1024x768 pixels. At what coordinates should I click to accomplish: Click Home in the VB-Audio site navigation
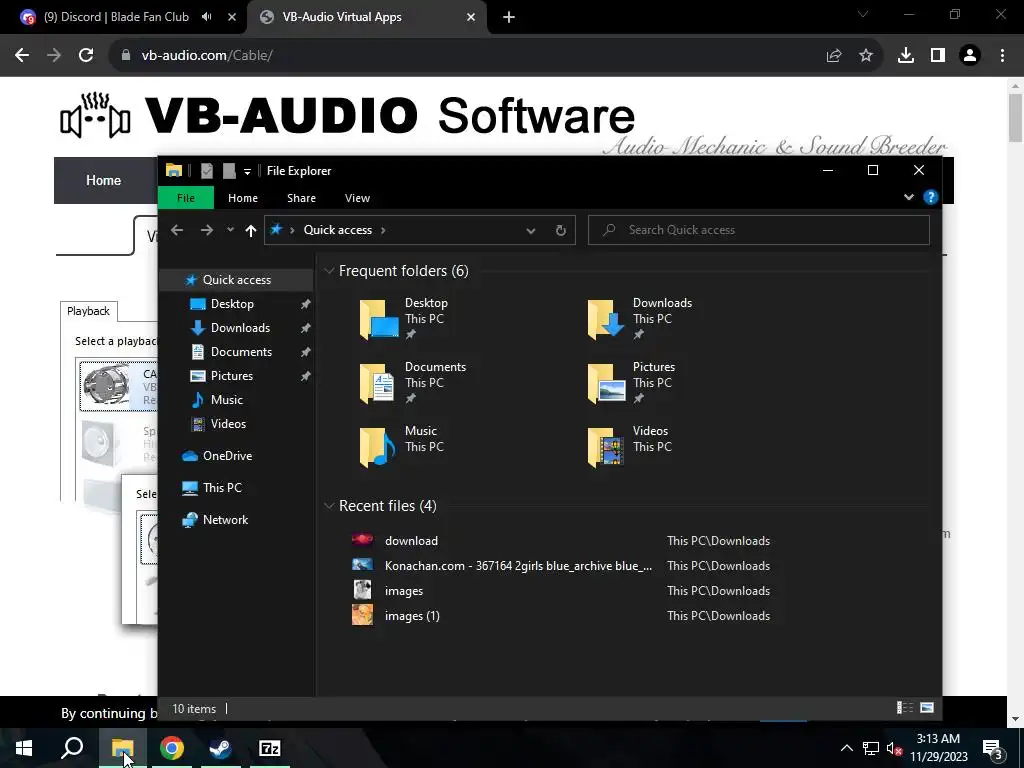point(103,180)
